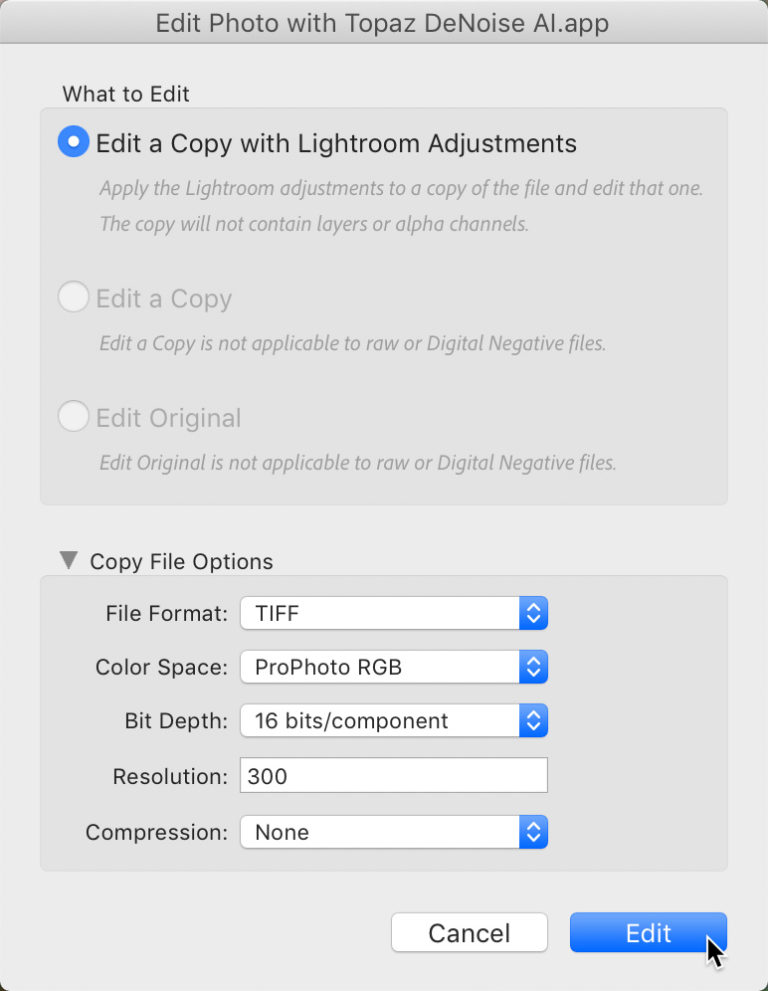Confirm with the blue Edit button
The image size is (768, 991).
pos(648,932)
